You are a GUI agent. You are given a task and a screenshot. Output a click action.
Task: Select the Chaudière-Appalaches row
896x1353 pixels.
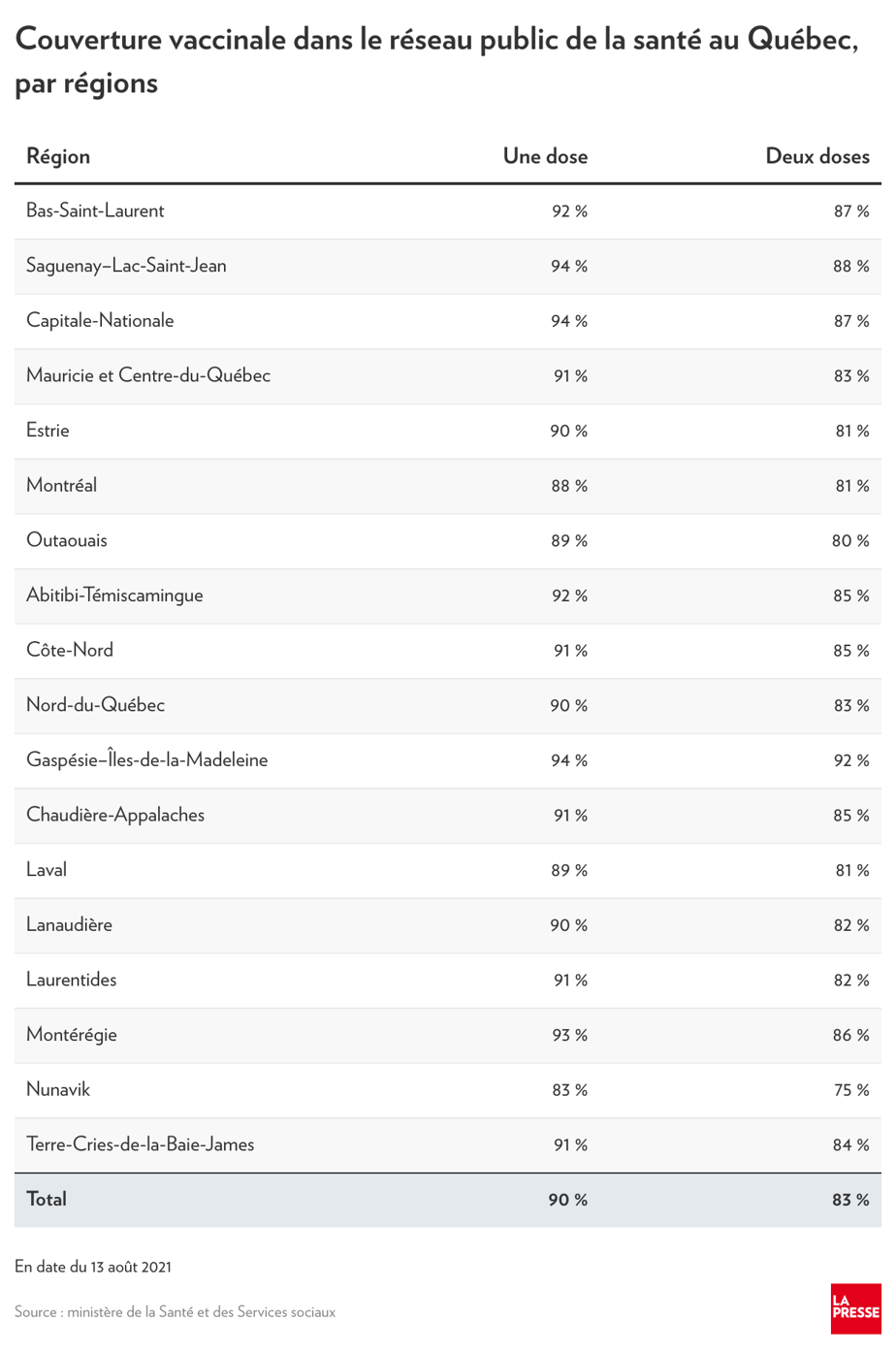point(448,816)
